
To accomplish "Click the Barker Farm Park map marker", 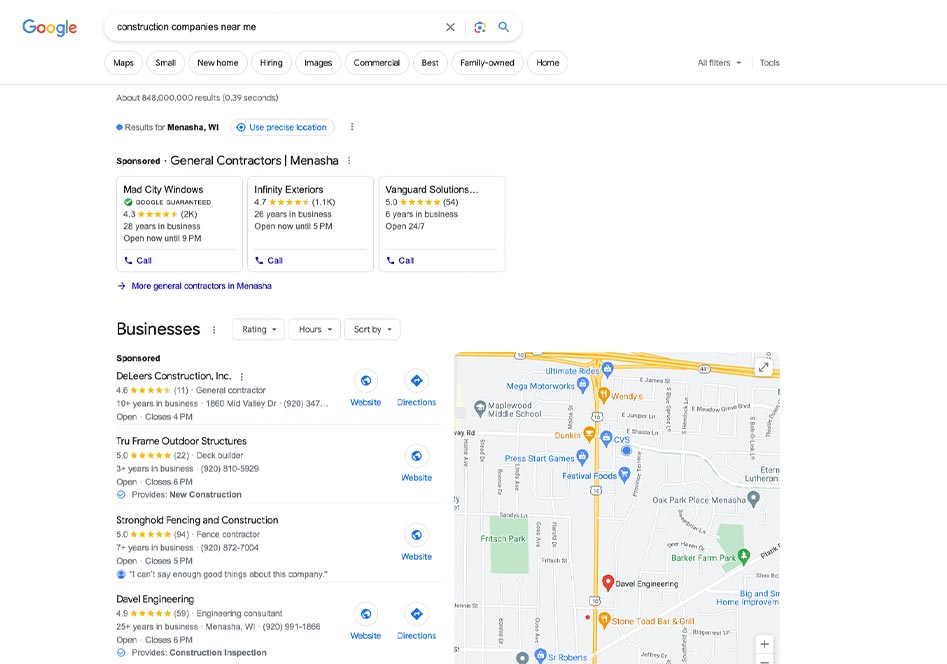I will coord(744,556).
